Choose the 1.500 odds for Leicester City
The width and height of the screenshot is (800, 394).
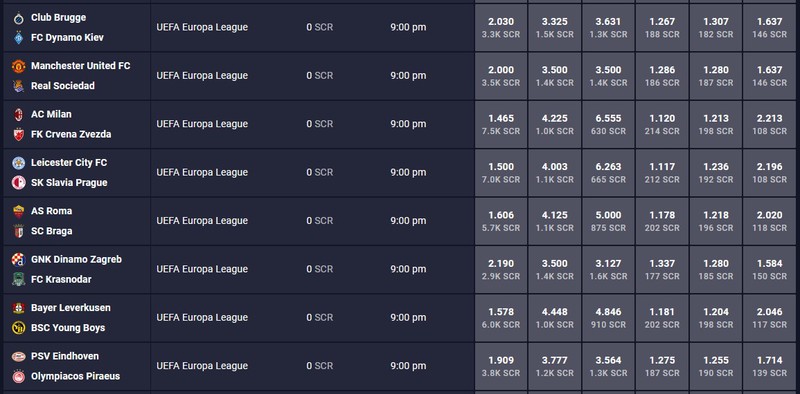pyautogui.click(x=501, y=173)
